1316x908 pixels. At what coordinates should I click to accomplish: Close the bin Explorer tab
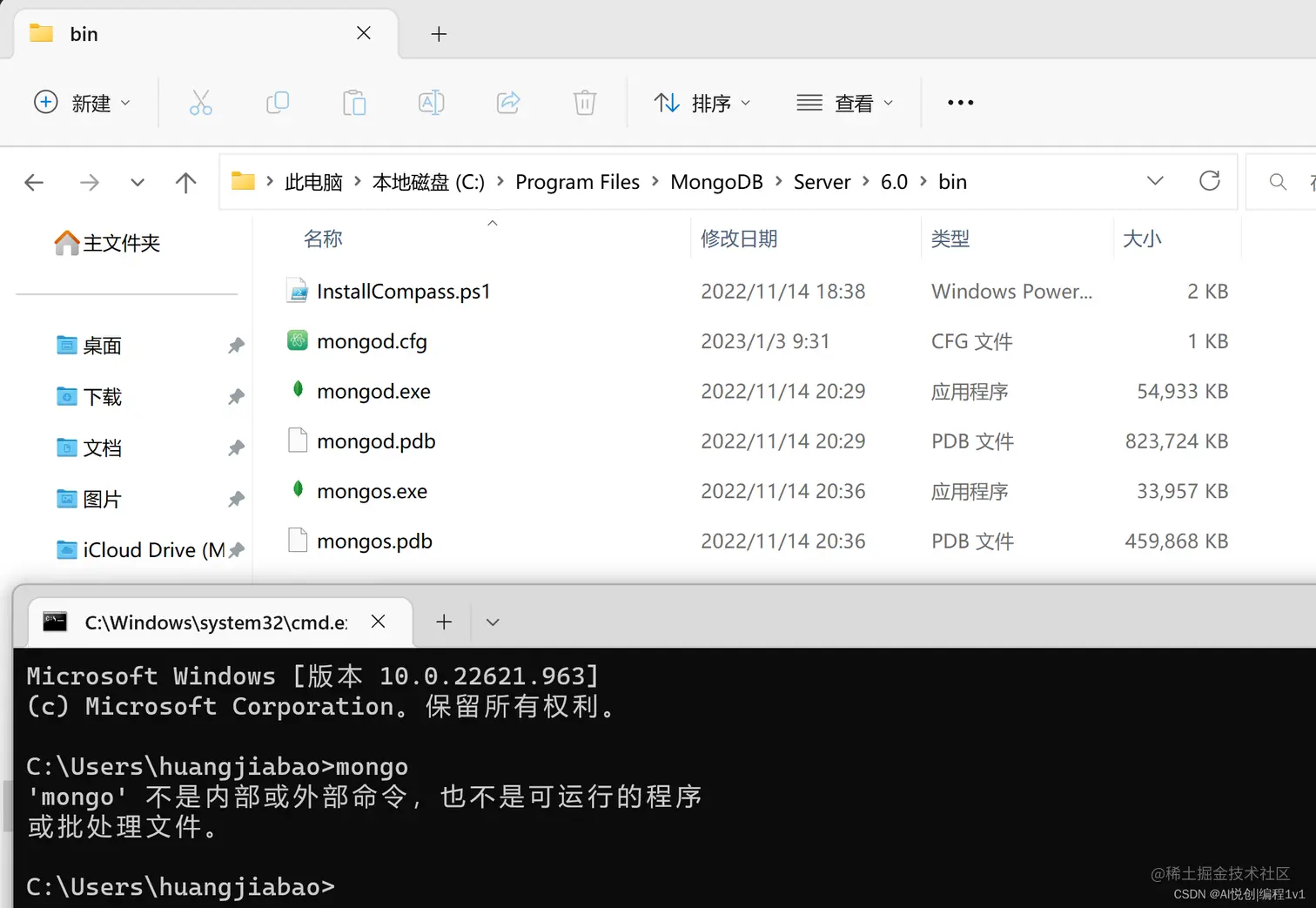(x=364, y=33)
